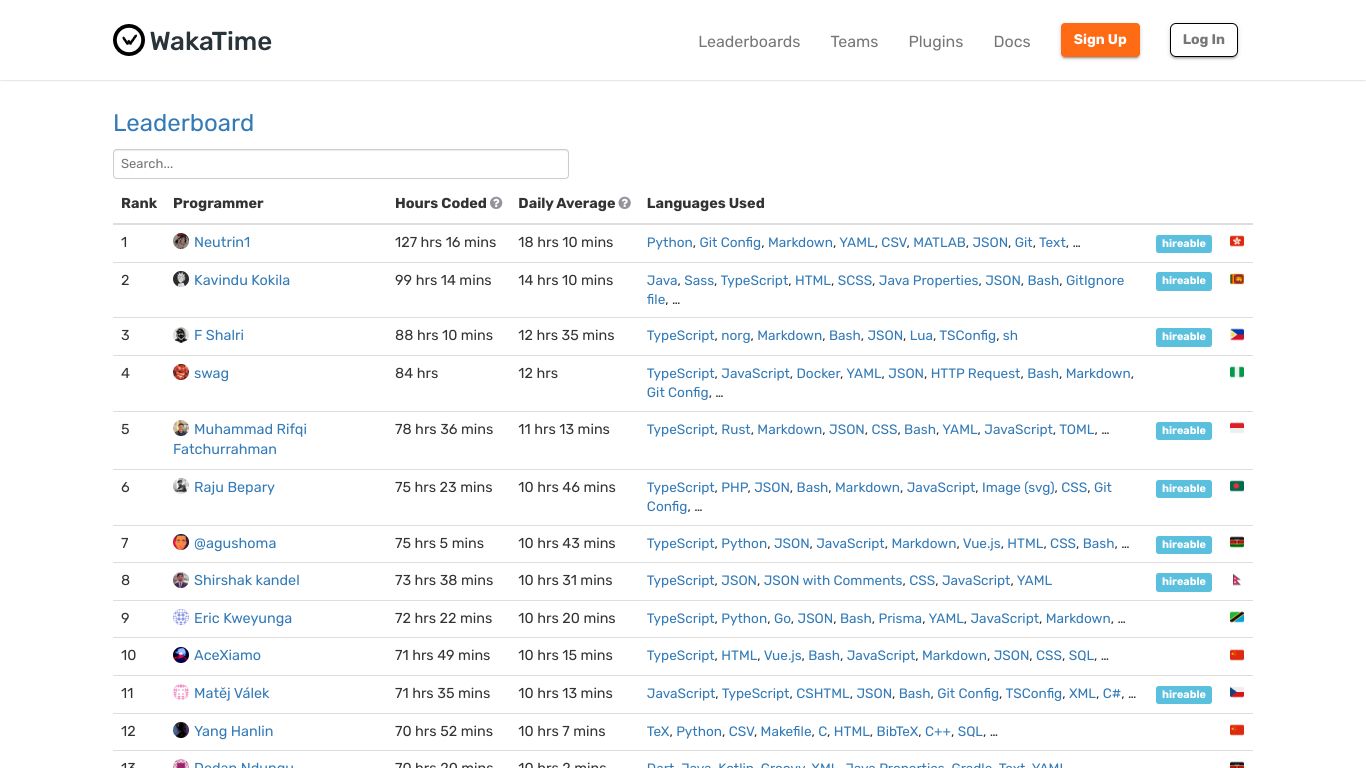Click the country flag in Raju Bepary's row

click(x=1237, y=486)
